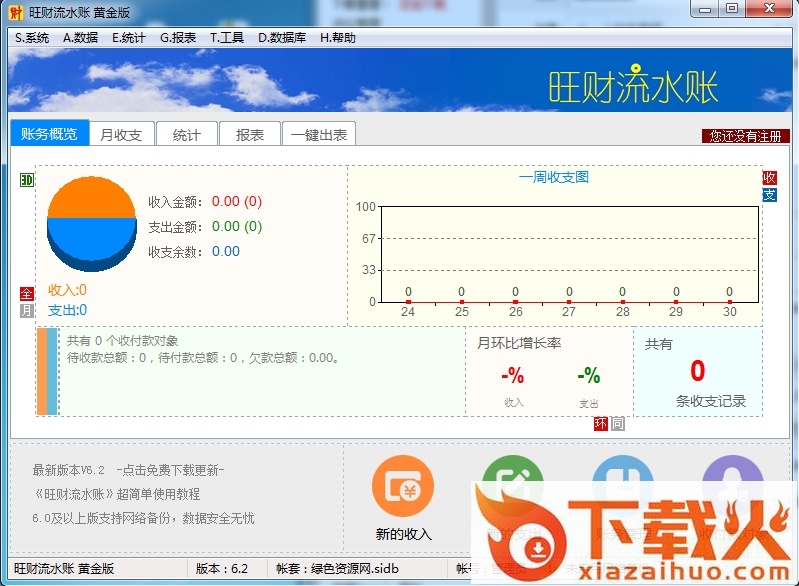Click the green 新的支出 icon
This screenshot has width=799, height=586.
tap(513, 486)
